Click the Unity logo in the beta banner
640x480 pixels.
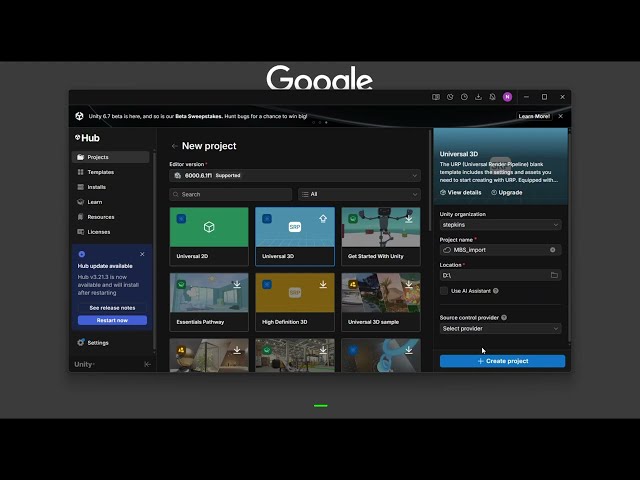(x=80, y=116)
